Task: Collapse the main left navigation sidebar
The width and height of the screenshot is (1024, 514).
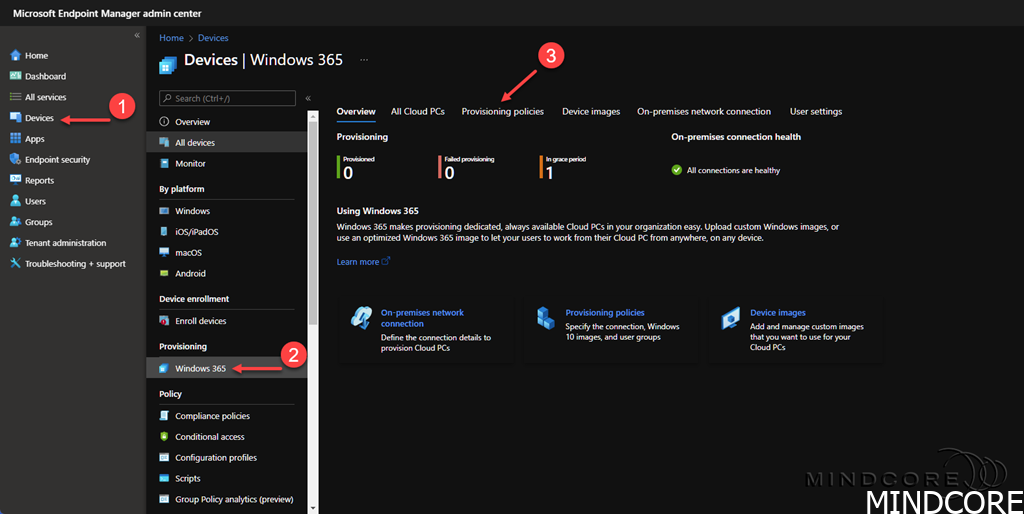Action: click(x=137, y=36)
